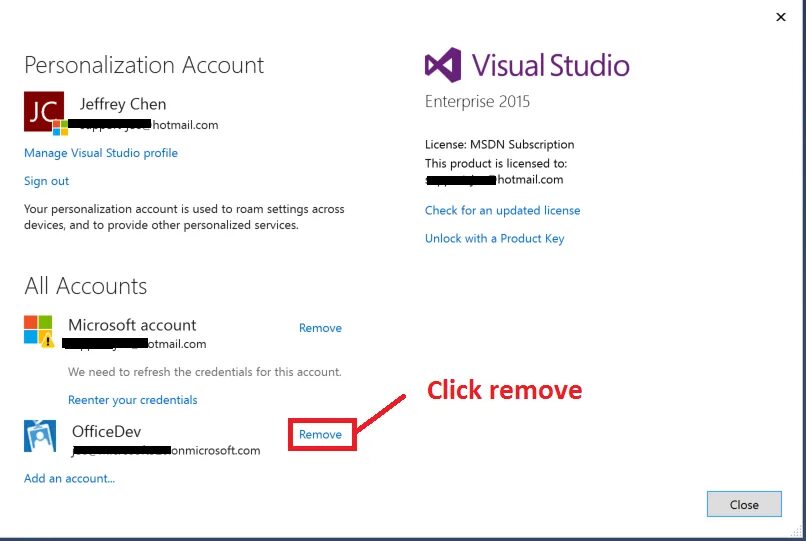The image size is (806, 541).
Task: Click Add an account link
Action: click(x=69, y=479)
